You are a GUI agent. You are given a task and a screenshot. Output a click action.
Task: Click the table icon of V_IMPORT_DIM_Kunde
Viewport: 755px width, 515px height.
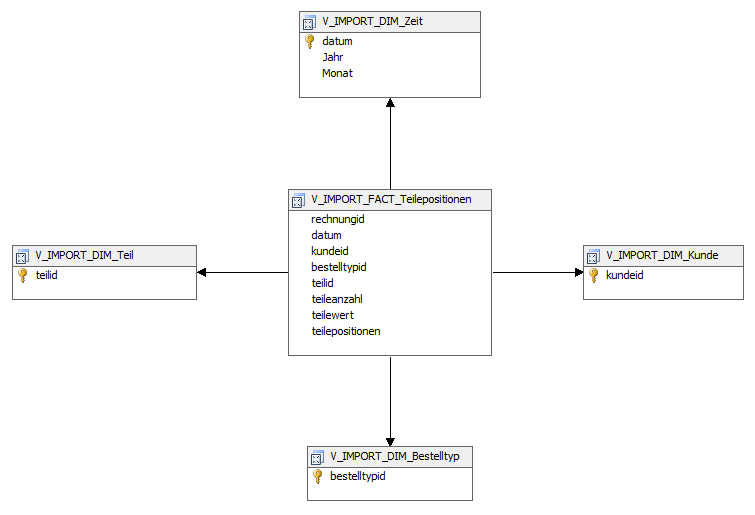[x=593, y=255]
